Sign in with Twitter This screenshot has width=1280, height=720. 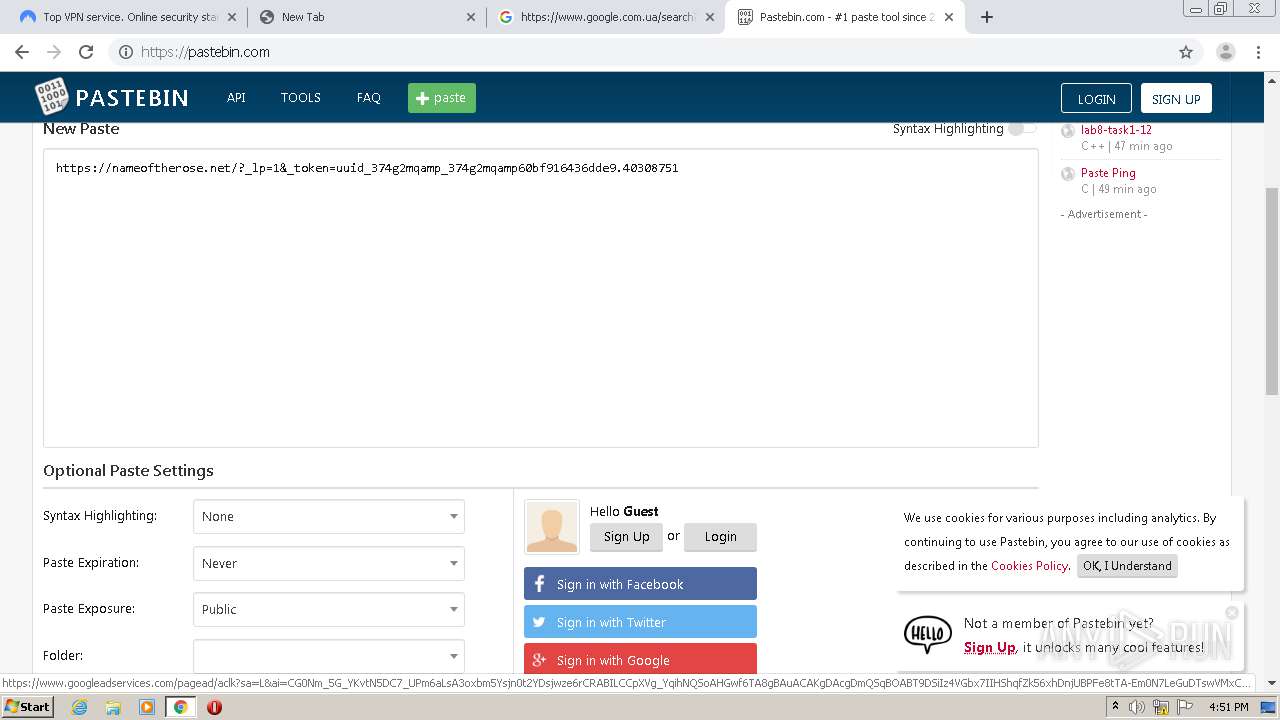coord(640,622)
